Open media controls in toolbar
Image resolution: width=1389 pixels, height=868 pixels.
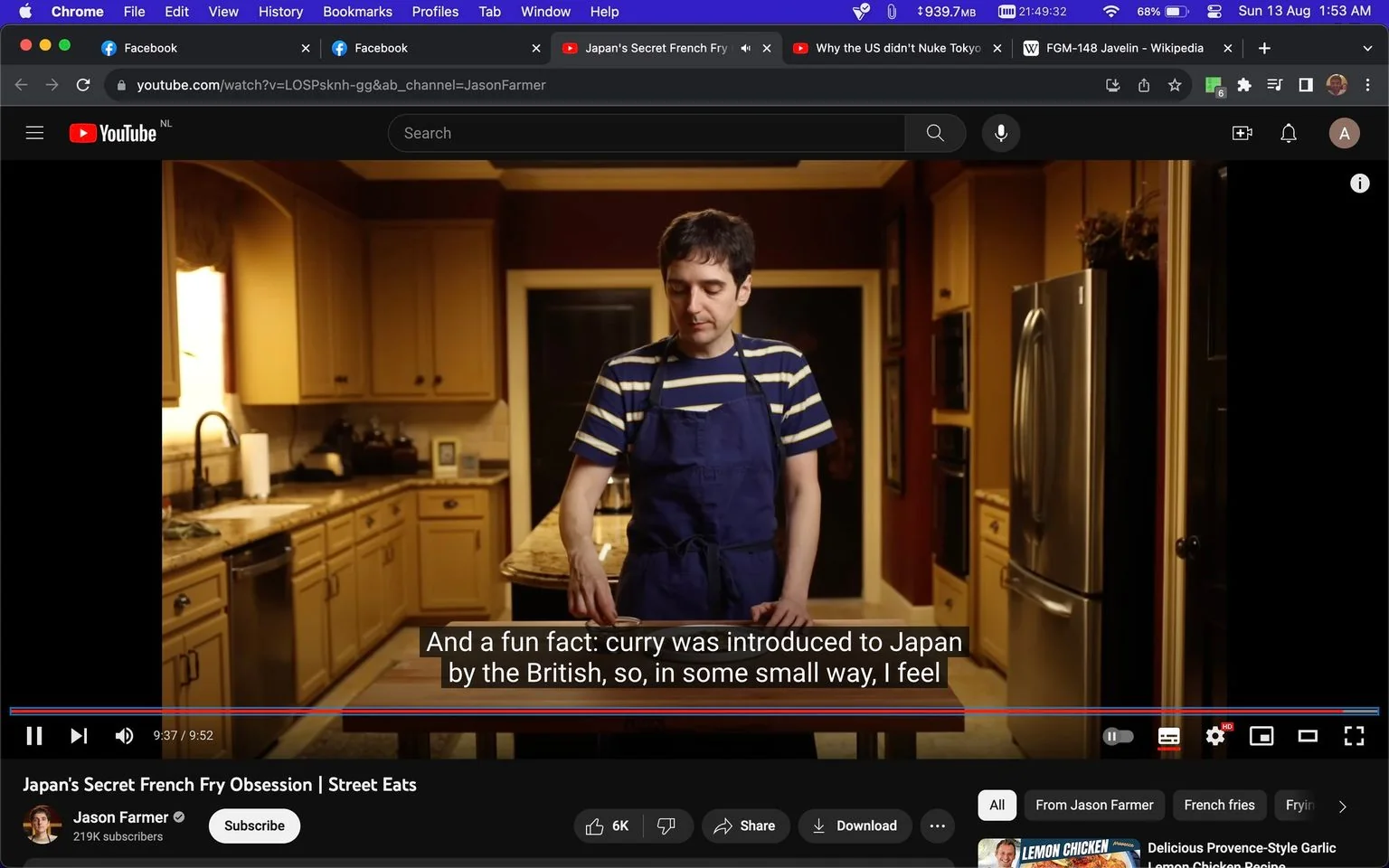(1275, 85)
